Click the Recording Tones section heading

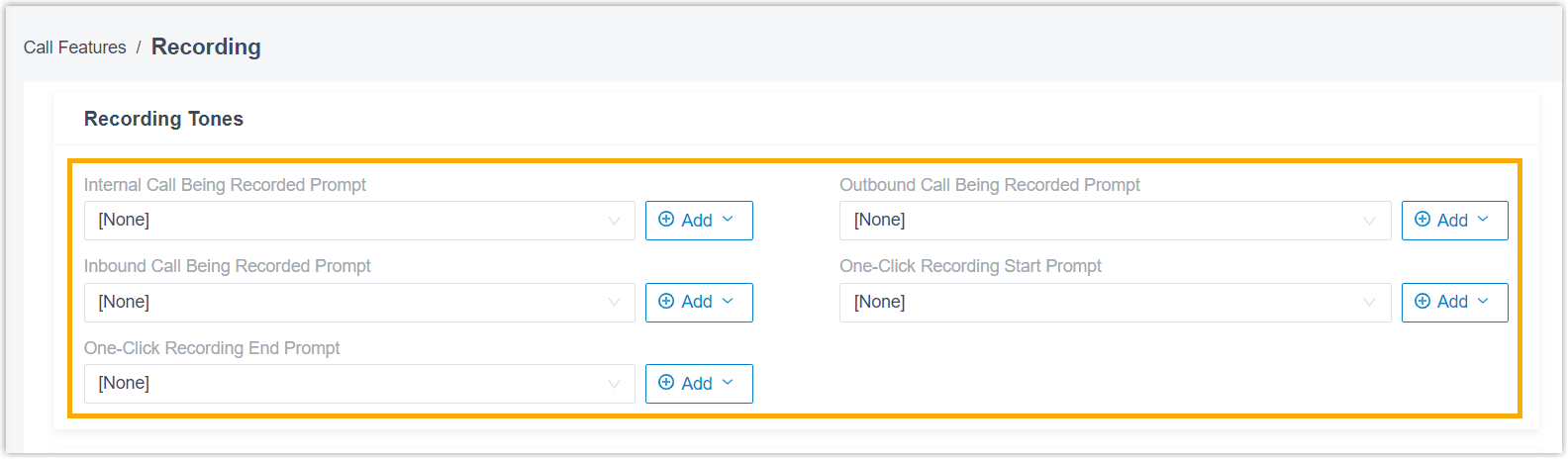(x=163, y=119)
